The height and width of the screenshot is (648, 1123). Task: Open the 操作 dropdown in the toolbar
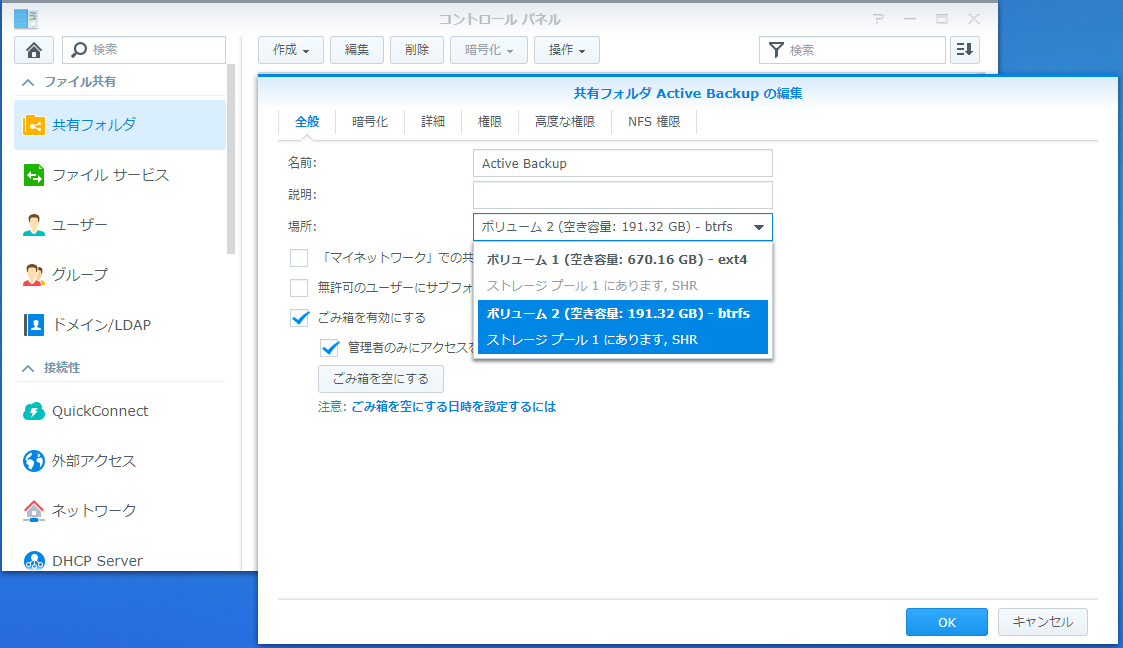tap(567, 49)
